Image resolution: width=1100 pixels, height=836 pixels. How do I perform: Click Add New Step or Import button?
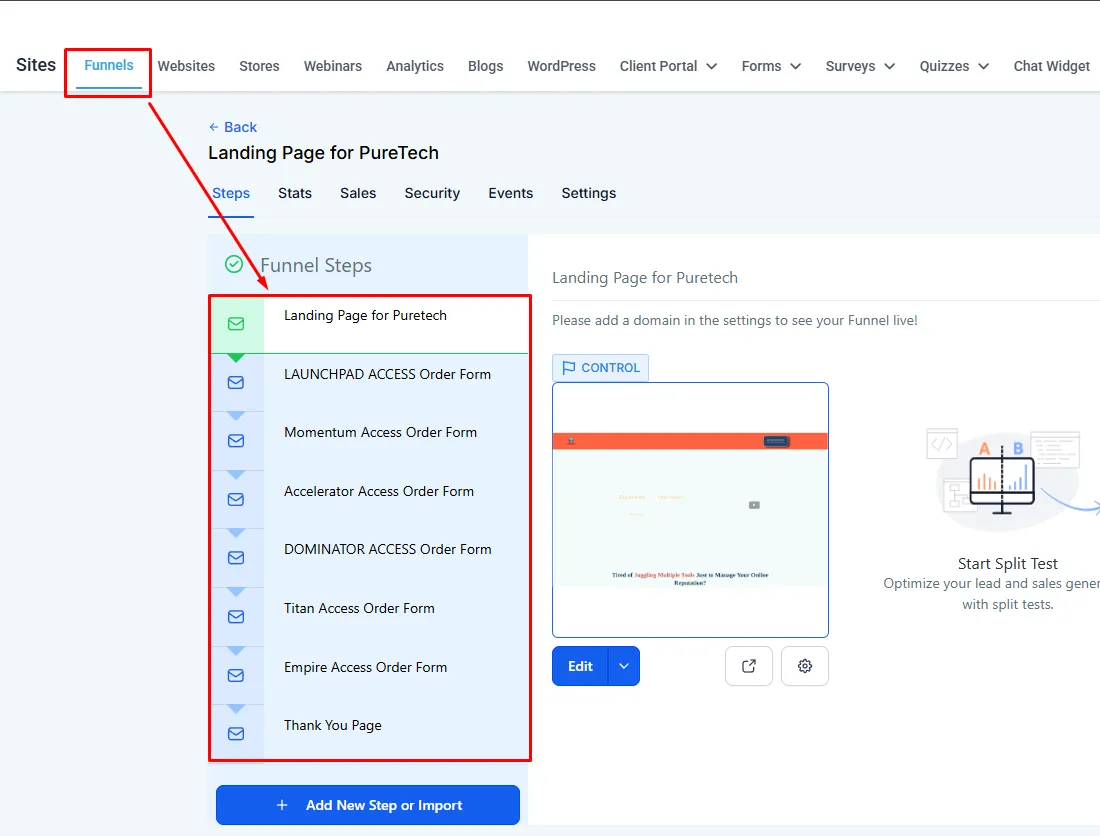click(x=368, y=805)
